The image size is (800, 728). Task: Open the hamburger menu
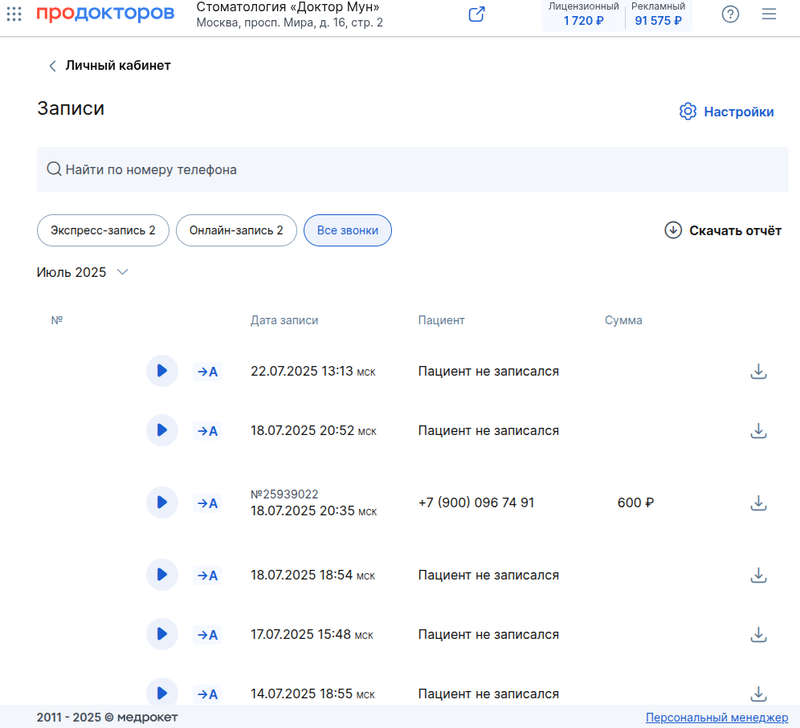[x=769, y=14]
